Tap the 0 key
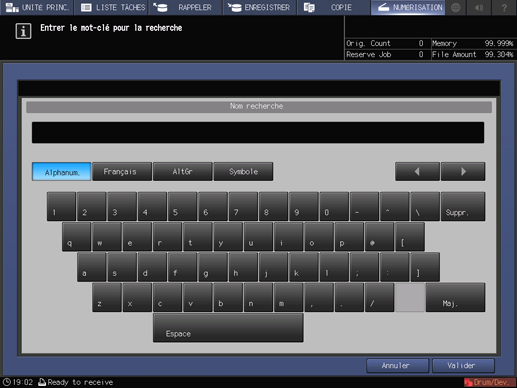This screenshot has width=517, height=388. click(334, 206)
